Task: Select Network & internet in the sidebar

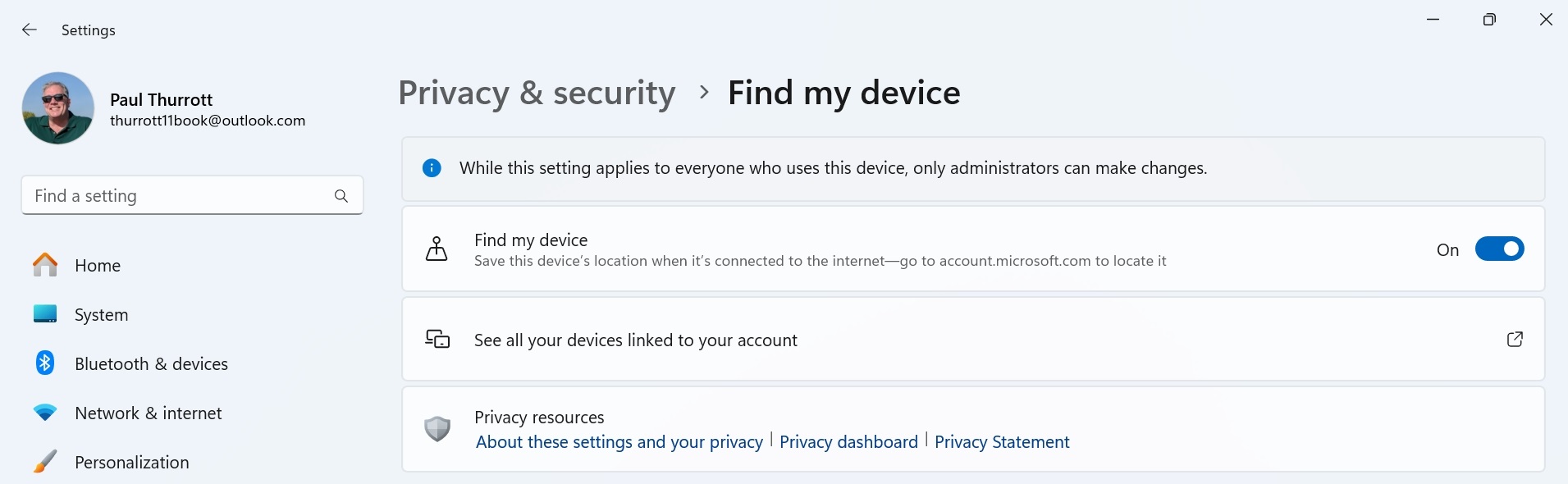Action: (148, 413)
